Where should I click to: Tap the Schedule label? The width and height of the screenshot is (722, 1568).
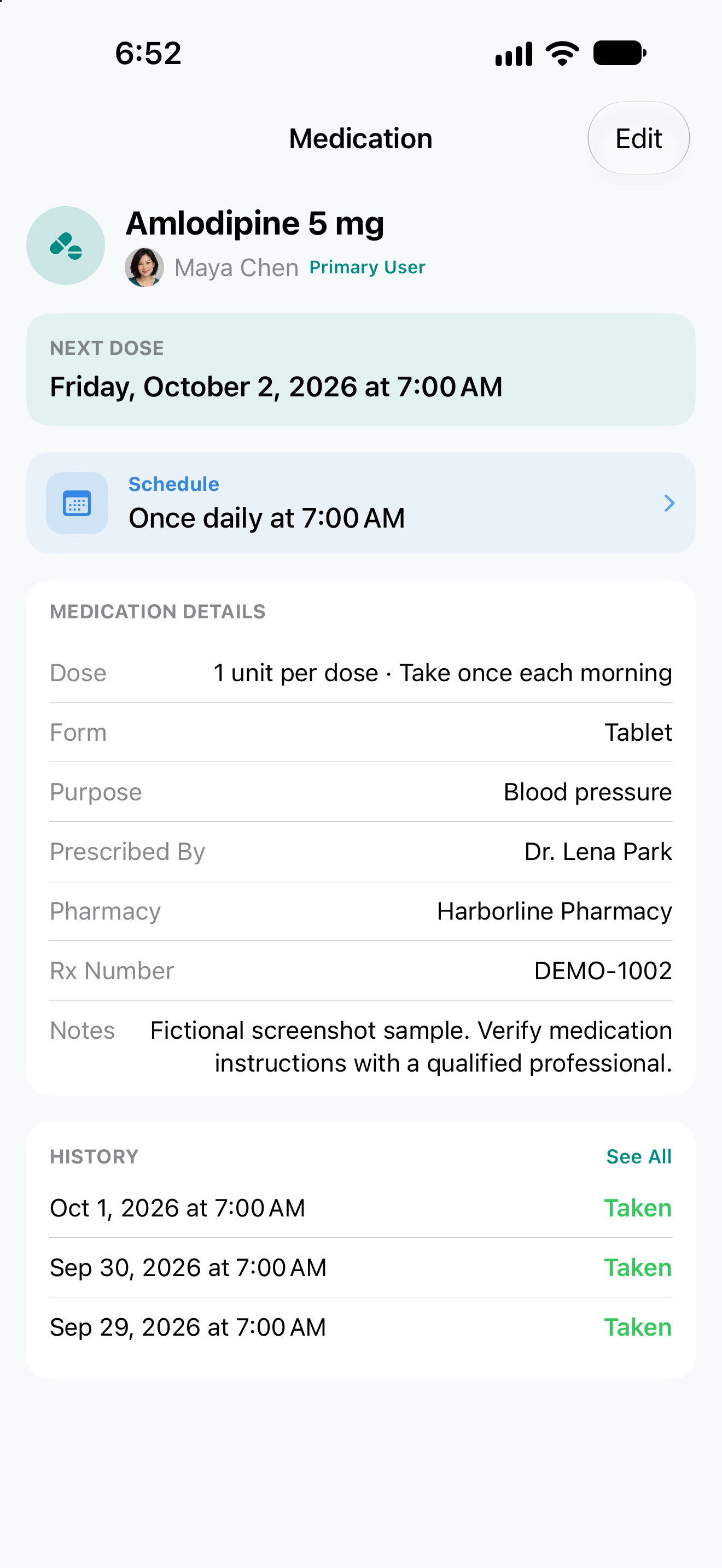coord(173,484)
